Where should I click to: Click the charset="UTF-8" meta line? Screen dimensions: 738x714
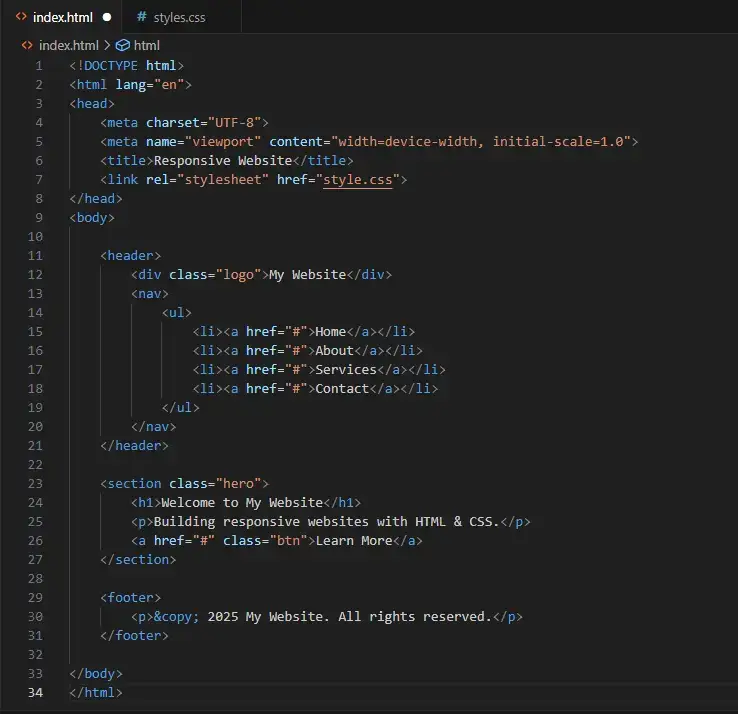(184, 123)
